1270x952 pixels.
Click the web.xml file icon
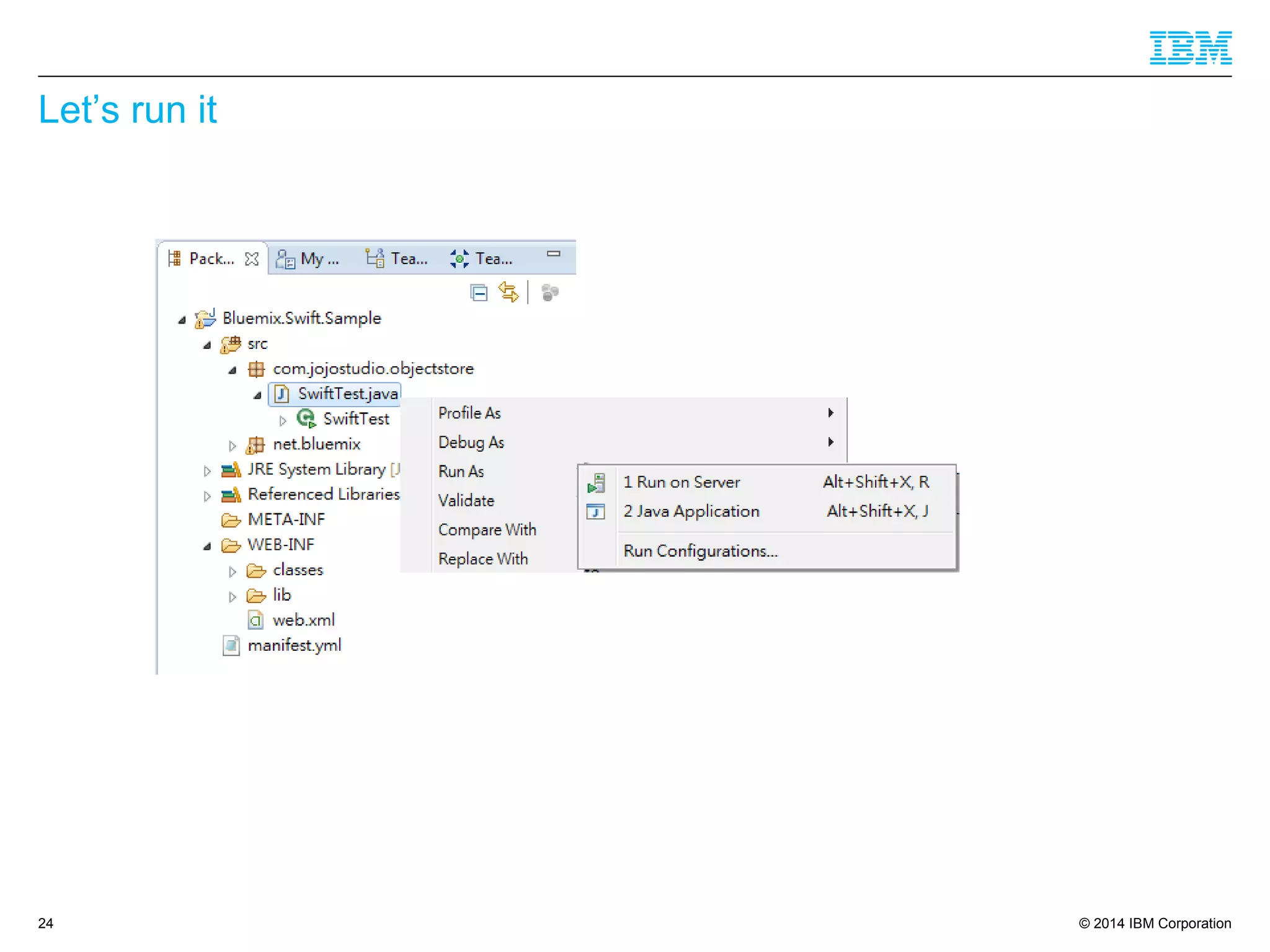255,620
